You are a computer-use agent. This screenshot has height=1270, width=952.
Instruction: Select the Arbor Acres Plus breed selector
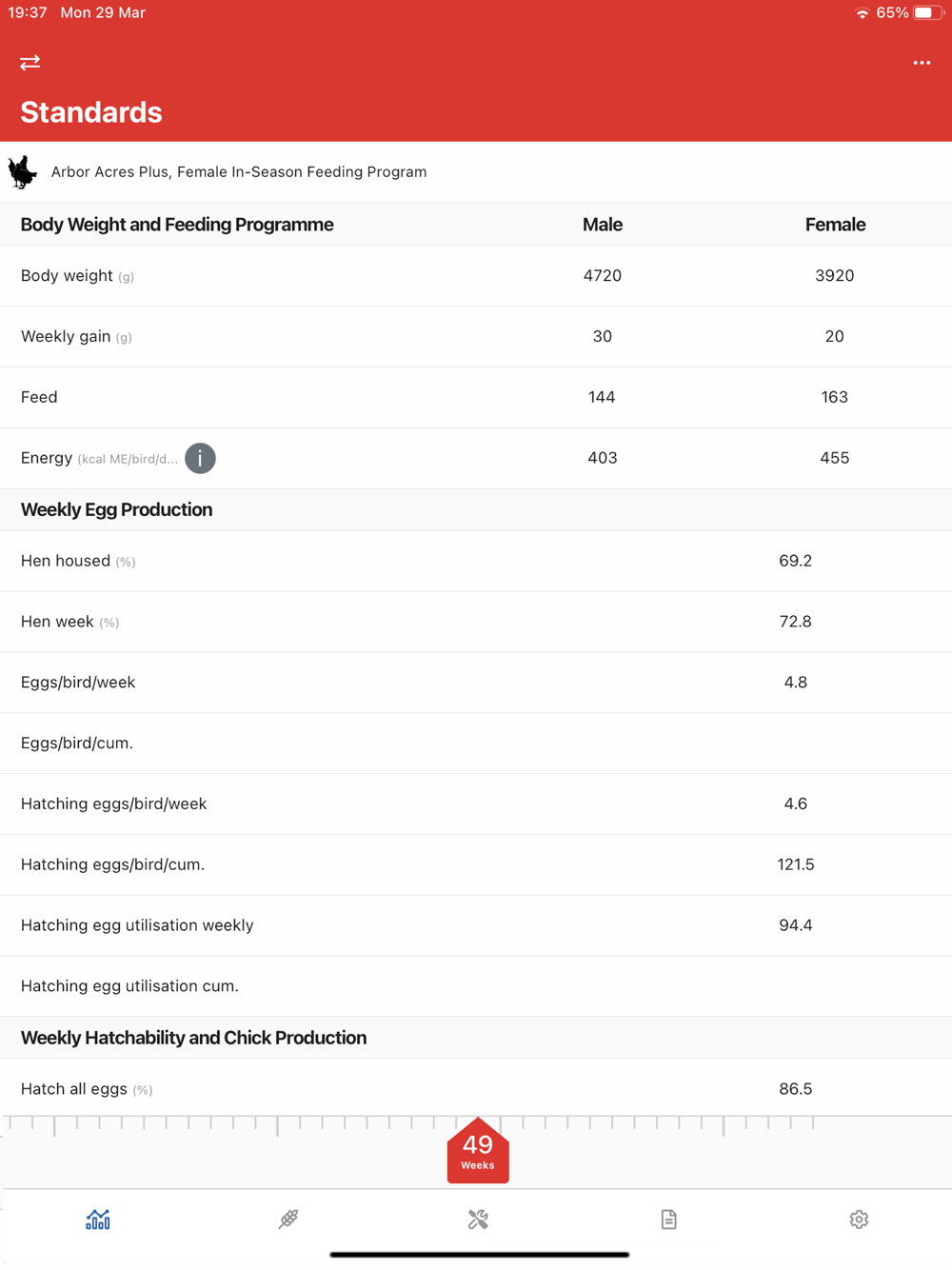238,172
